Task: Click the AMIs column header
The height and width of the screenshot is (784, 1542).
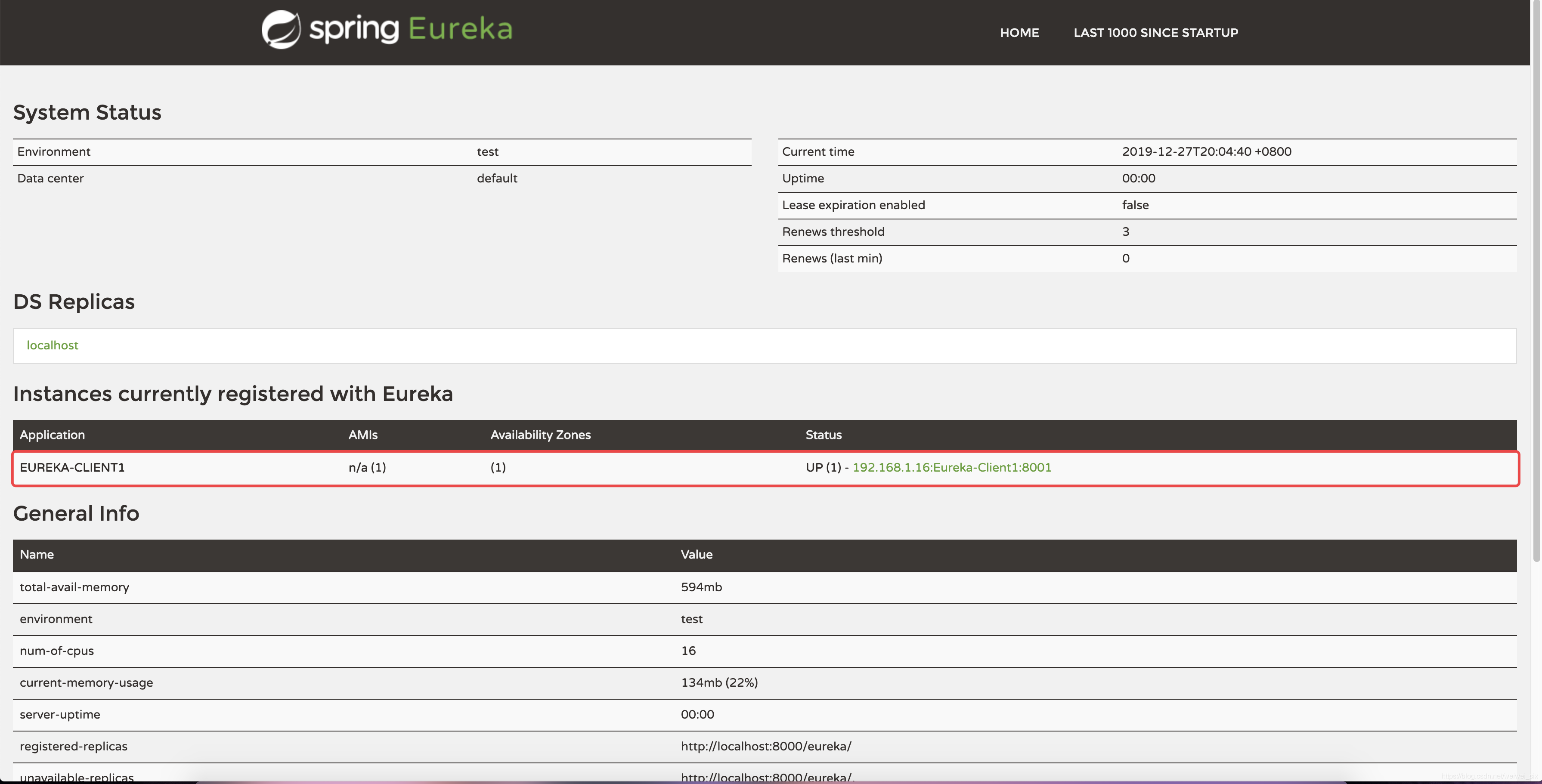Action: click(363, 435)
